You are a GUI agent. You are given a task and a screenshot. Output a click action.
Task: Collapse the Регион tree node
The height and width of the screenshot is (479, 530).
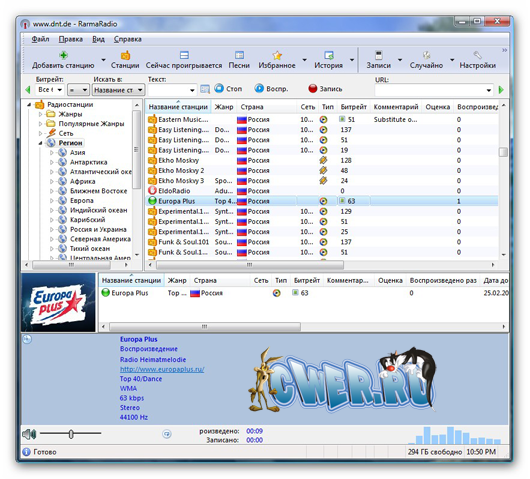[x=41, y=143]
